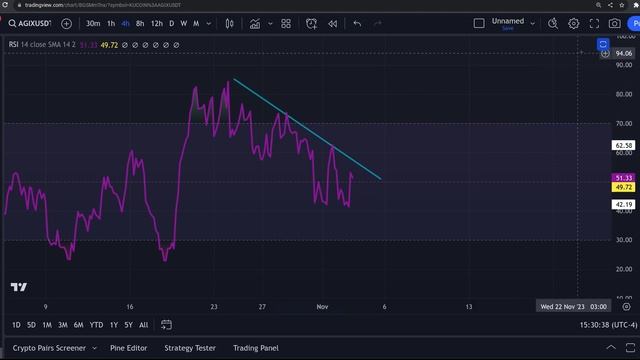
Task: Click the browser share icon
Action: tap(610, 5)
